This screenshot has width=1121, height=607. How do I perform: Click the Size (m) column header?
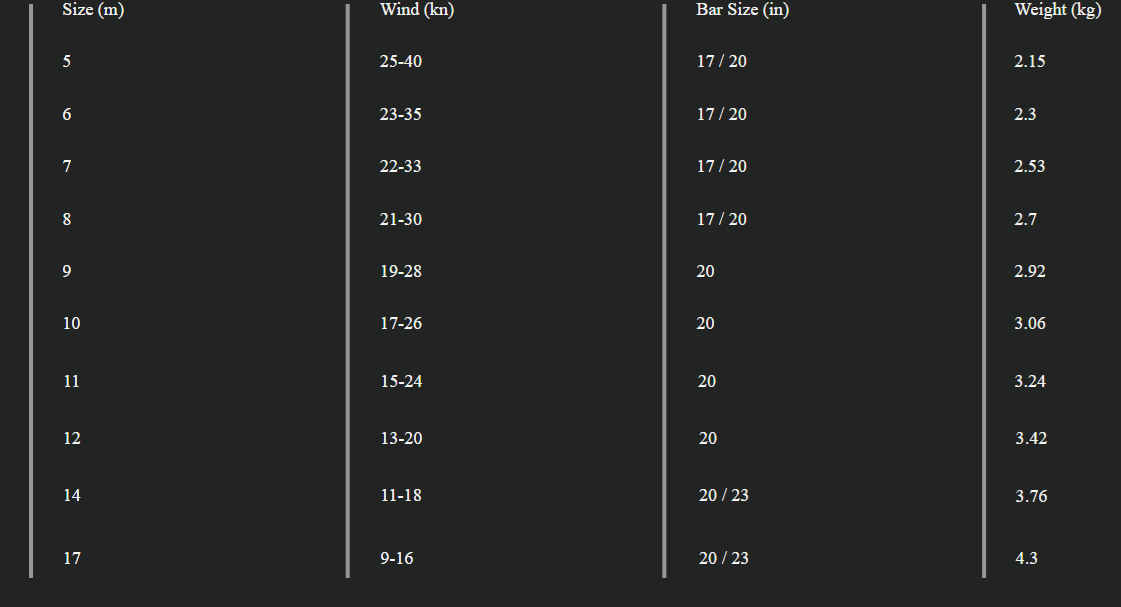tap(93, 10)
